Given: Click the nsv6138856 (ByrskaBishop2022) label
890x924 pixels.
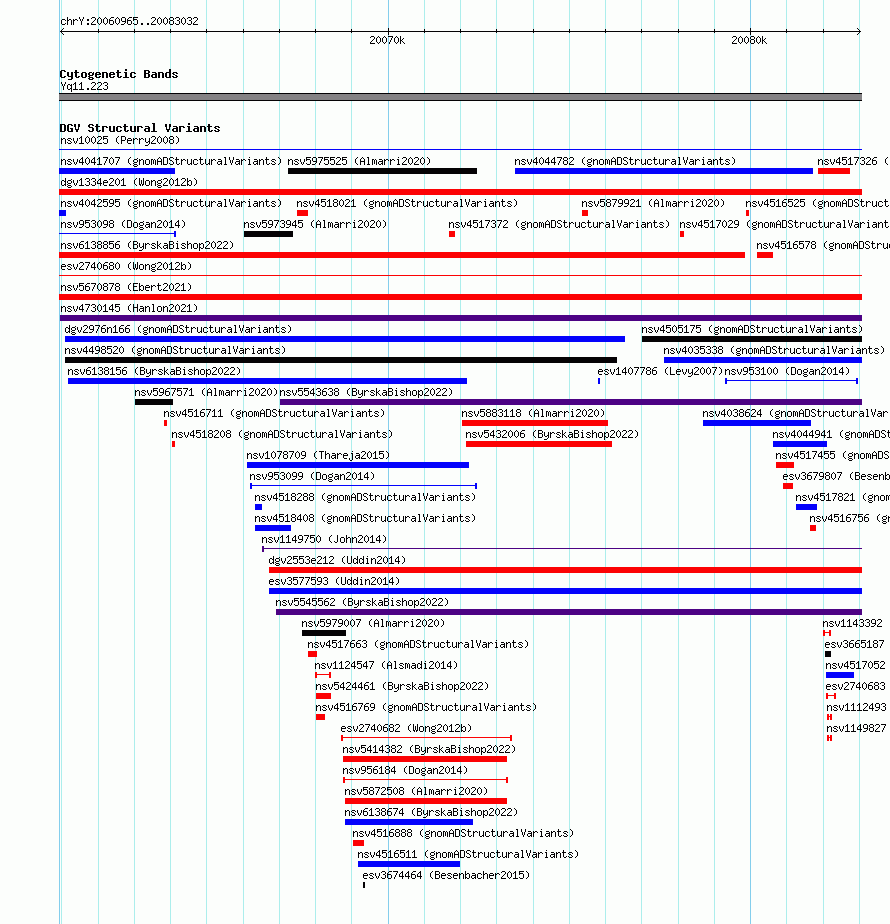Looking at the screenshot, I should tap(147, 245).
